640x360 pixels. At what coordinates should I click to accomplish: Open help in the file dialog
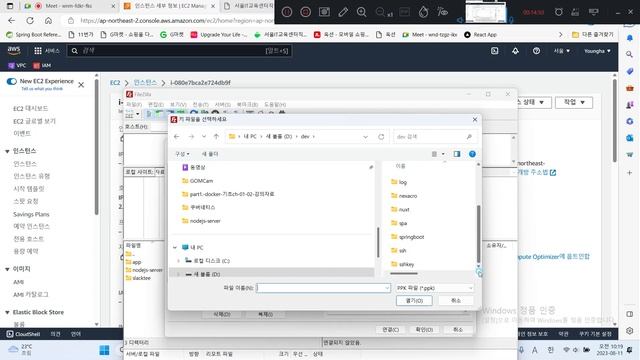click(x=472, y=154)
